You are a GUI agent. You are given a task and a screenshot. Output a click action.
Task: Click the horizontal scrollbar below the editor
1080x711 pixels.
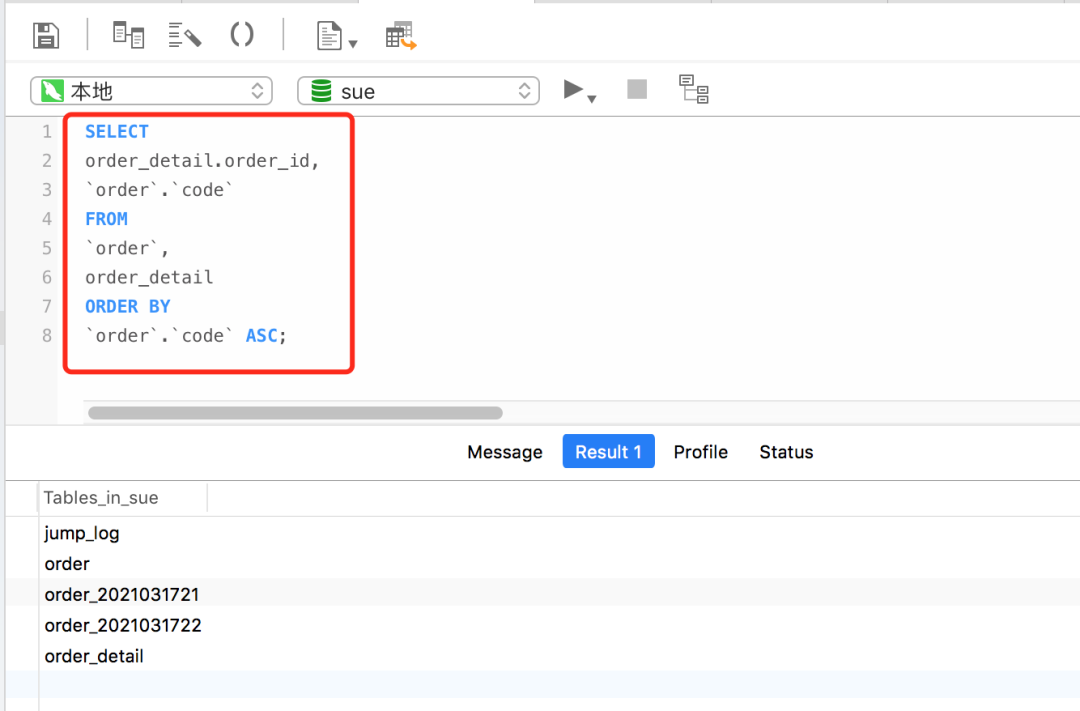click(x=295, y=412)
